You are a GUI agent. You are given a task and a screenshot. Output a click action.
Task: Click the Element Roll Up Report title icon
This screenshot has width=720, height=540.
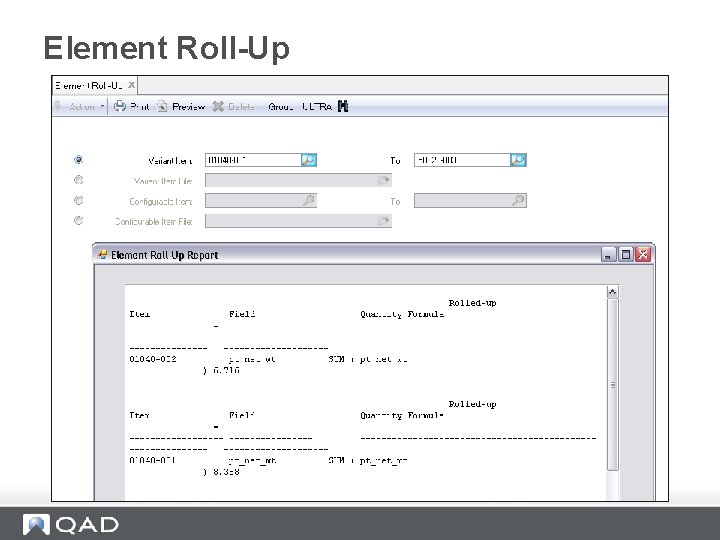click(102, 254)
